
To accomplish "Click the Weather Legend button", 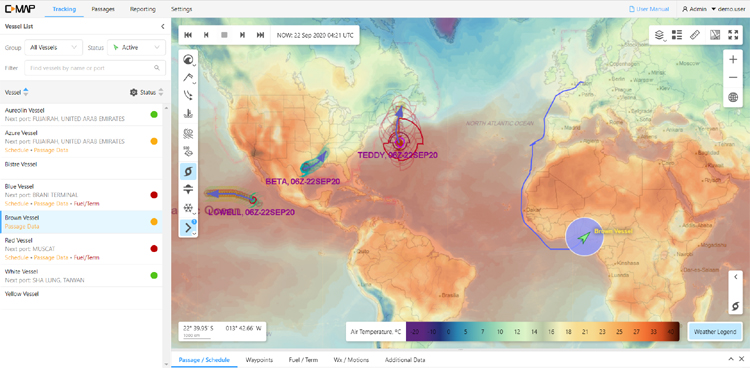I will pos(715,331).
